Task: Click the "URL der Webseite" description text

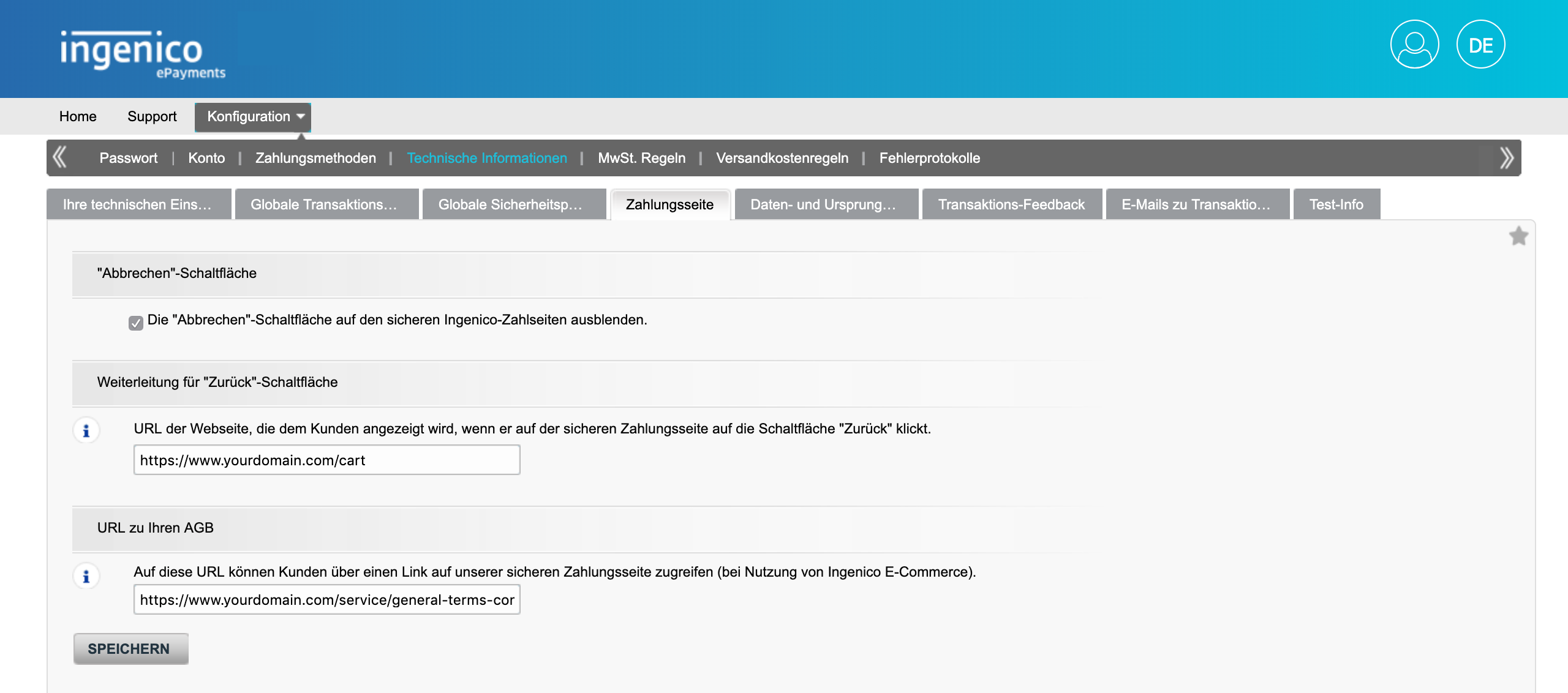Action: (532, 429)
